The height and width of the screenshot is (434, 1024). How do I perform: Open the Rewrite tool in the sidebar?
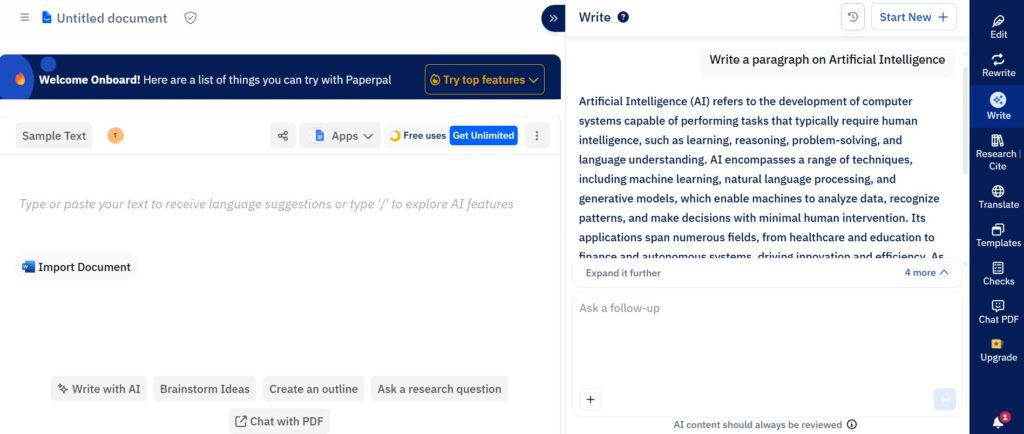[x=998, y=65]
